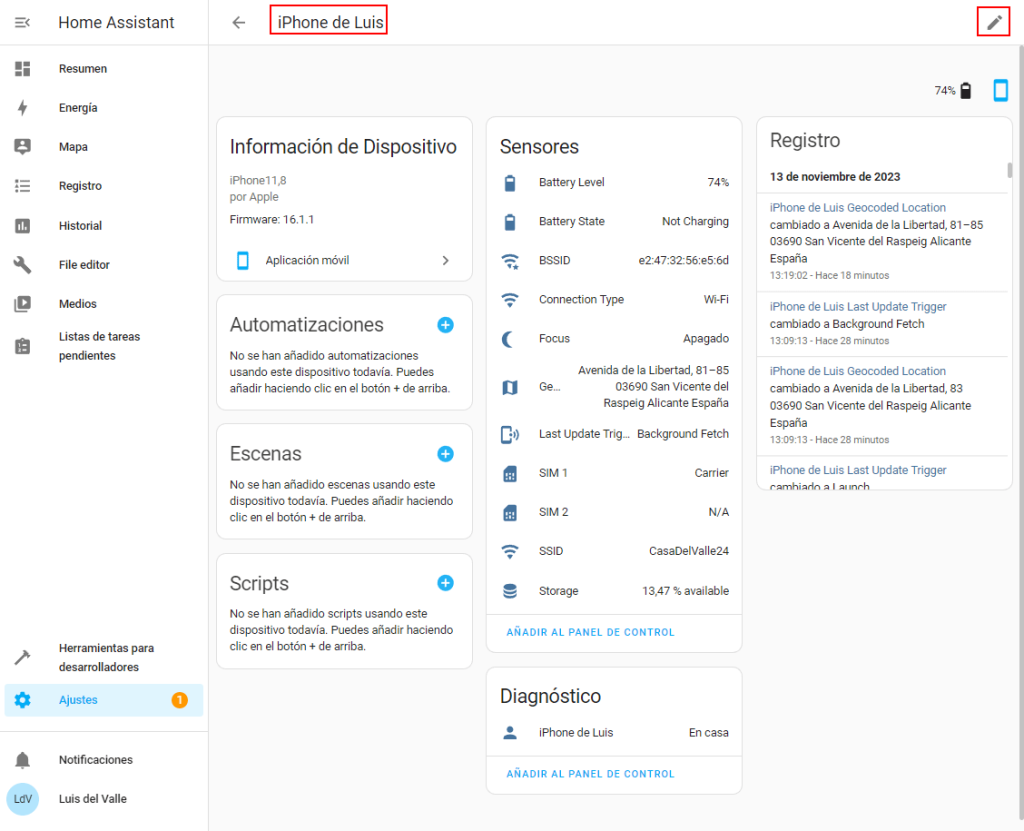This screenshot has width=1024, height=831.
Task: Open the Aplicación móvil integration chevron
Action: click(446, 261)
